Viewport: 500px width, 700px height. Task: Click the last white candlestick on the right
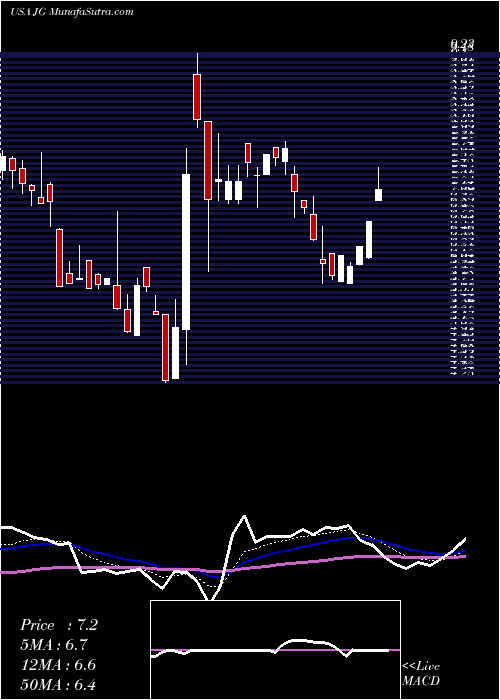[378, 195]
